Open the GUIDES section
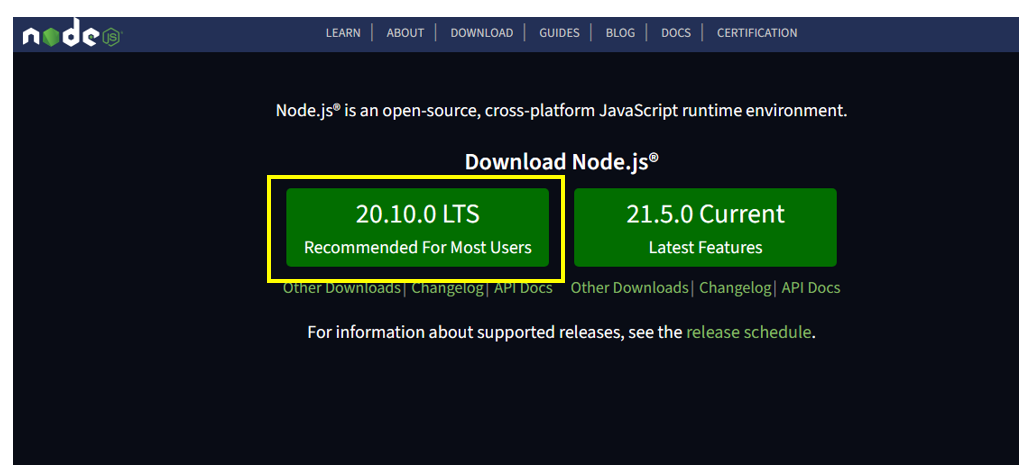 click(x=559, y=33)
